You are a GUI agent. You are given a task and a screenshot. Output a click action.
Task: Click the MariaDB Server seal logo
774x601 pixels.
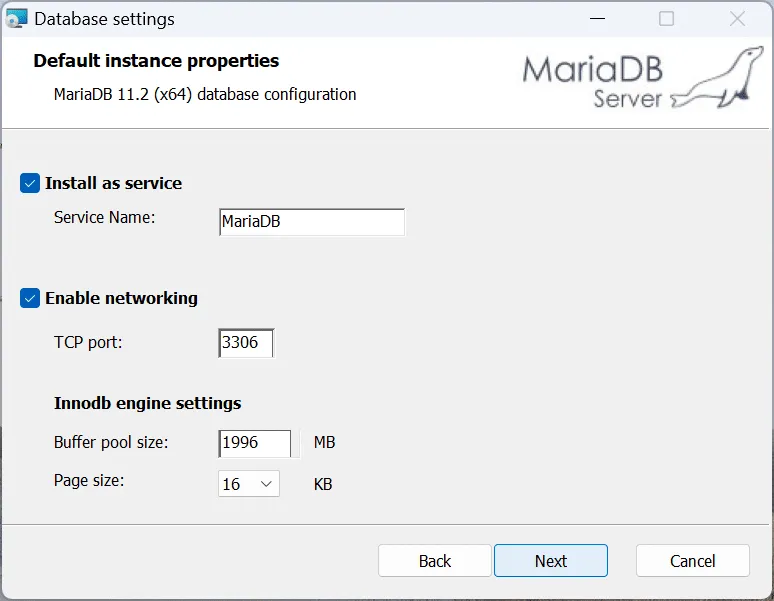point(643,79)
